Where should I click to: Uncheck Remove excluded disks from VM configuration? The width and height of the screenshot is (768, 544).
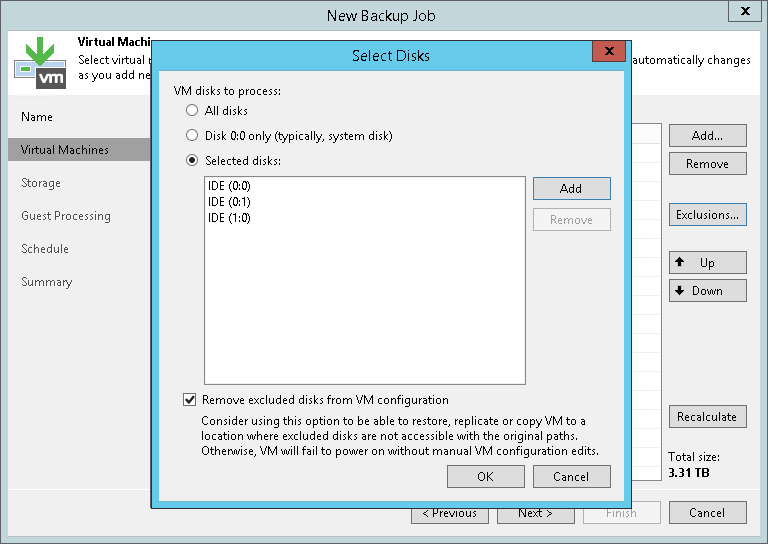(x=190, y=400)
